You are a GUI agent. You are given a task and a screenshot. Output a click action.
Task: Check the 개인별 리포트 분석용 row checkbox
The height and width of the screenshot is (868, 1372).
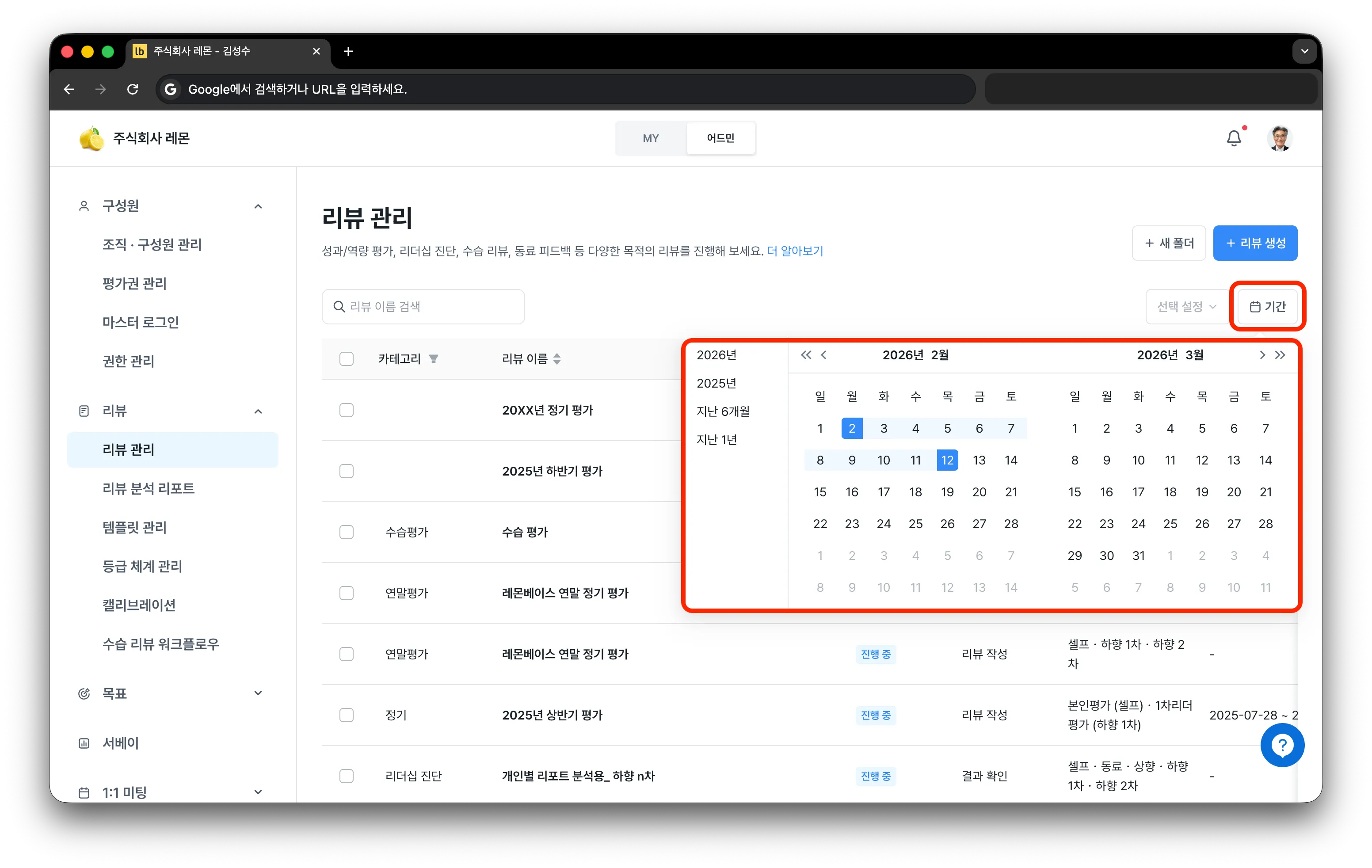[347, 776]
